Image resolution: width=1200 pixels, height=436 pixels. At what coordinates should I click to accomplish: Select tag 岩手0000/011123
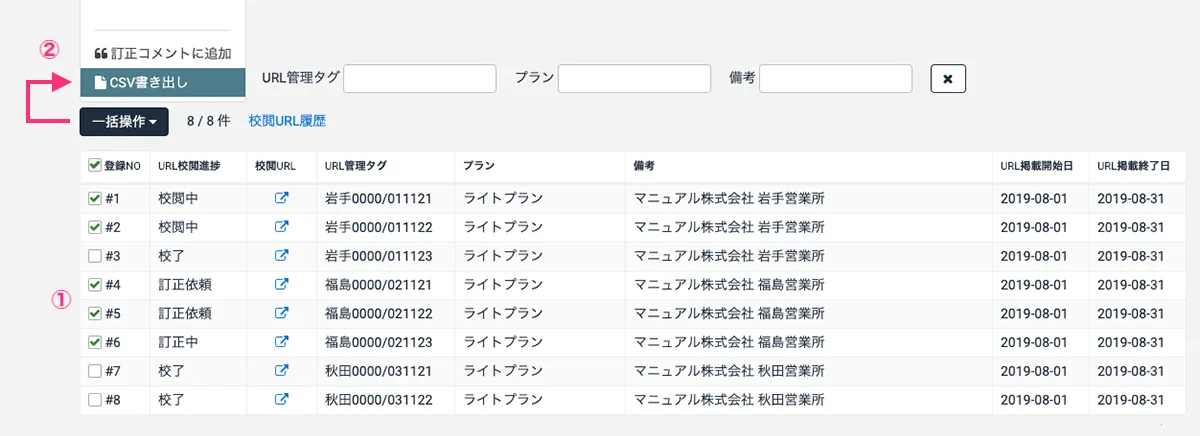[379, 256]
